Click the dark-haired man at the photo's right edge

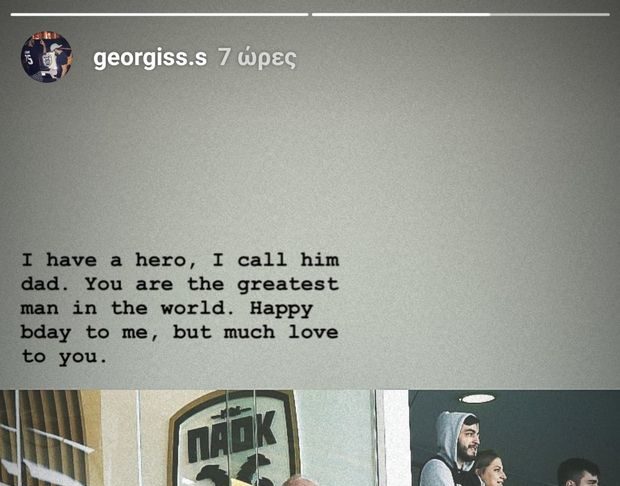(579, 472)
